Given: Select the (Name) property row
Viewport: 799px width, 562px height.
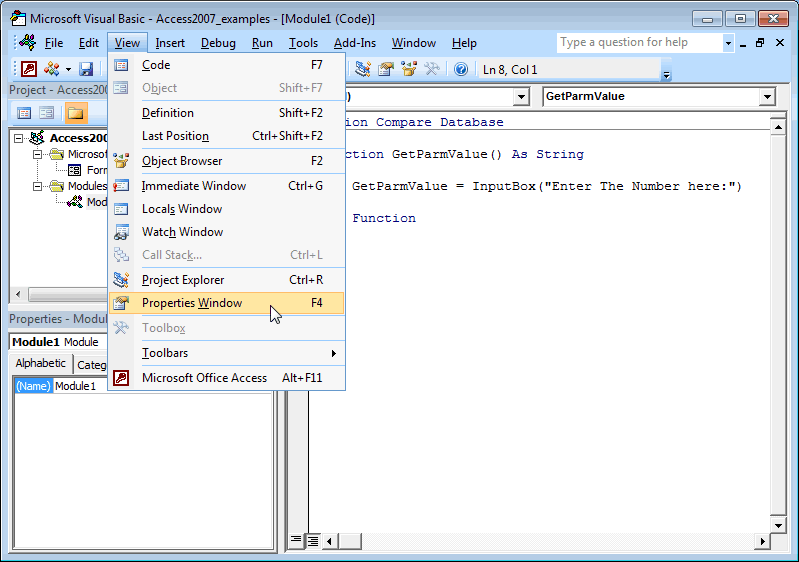Looking at the screenshot, I should [x=33, y=386].
